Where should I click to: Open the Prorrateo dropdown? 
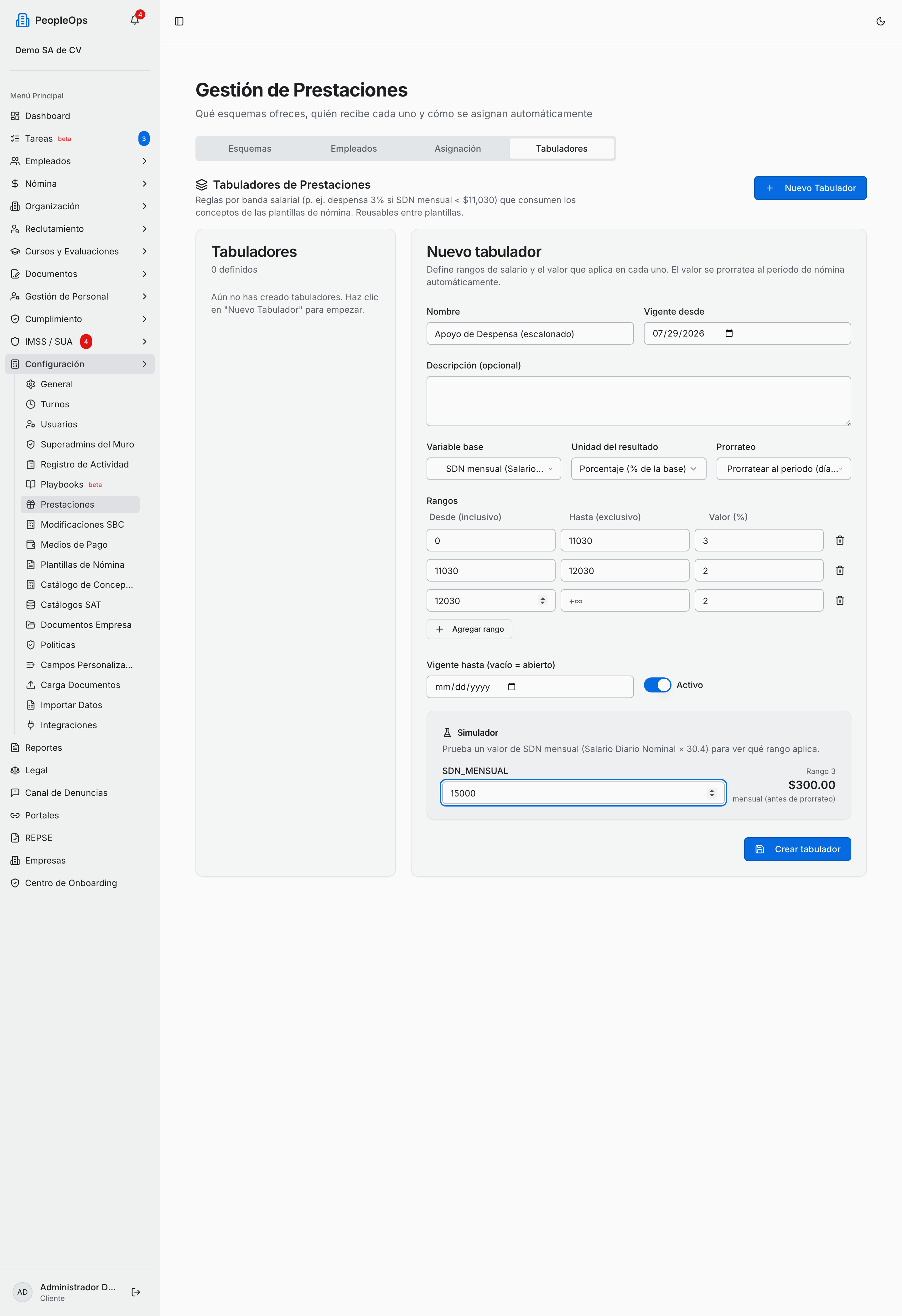pyautogui.click(x=783, y=469)
